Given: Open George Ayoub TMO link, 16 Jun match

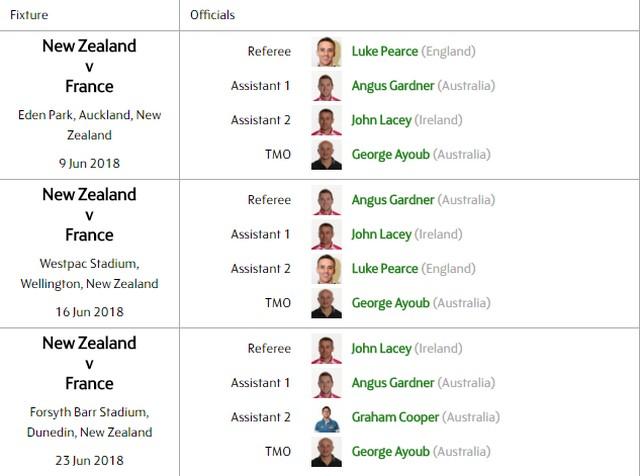Looking at the screenshot, I should (x=391, y=303).
